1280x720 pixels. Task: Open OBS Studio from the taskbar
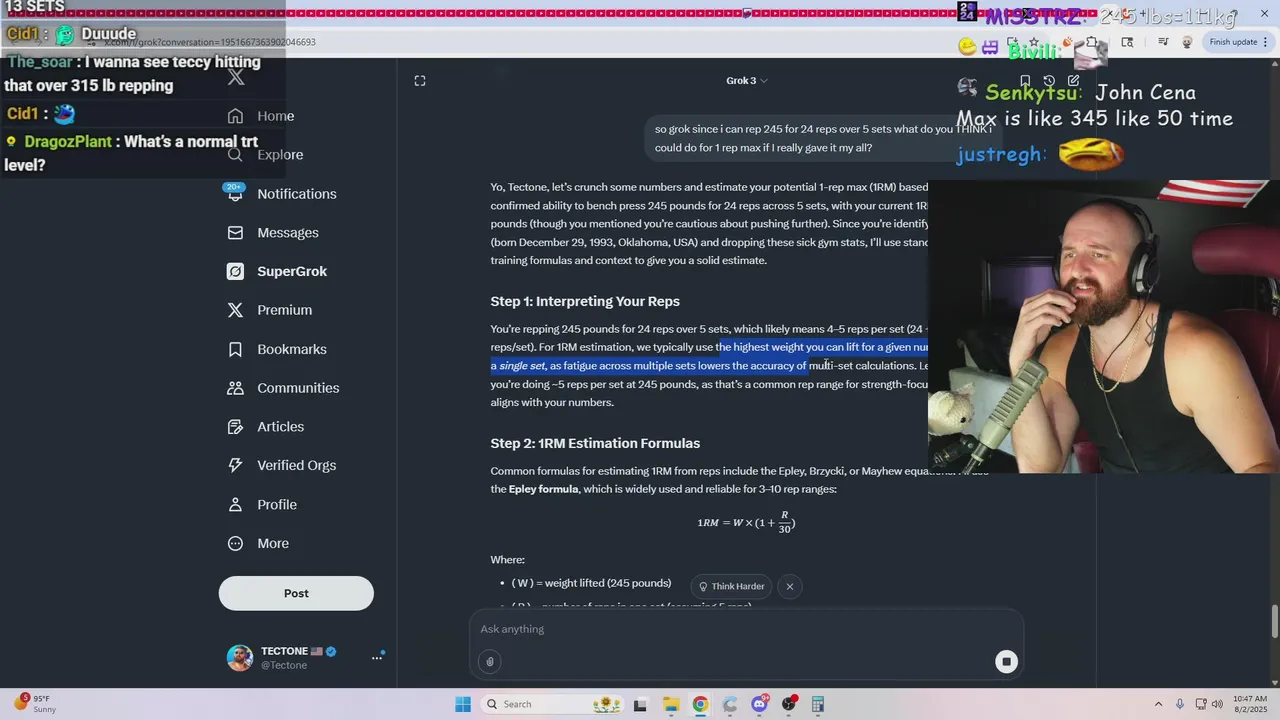point(789,704)
